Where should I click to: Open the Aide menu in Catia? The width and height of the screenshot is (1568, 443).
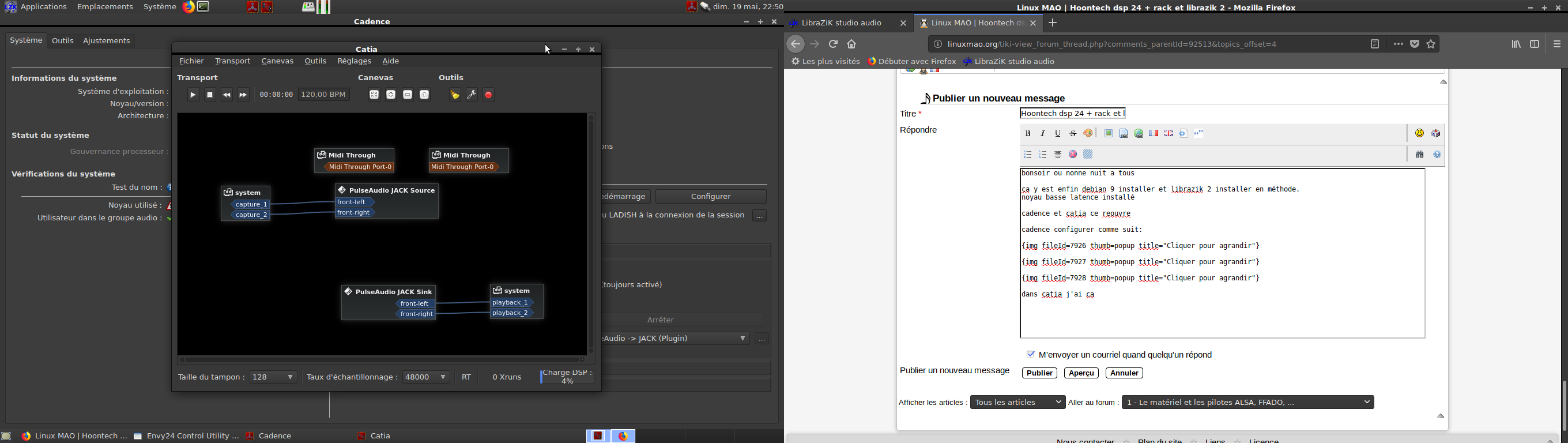(x=391, y=61)
